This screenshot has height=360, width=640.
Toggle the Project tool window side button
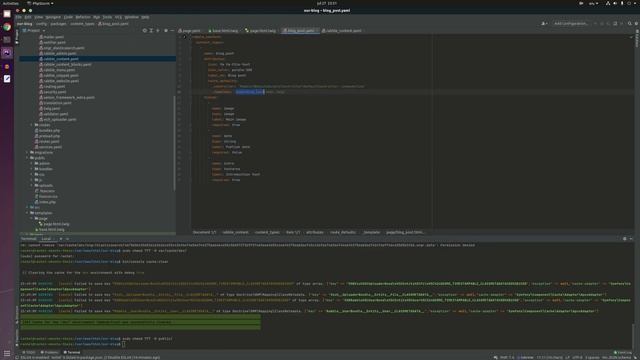coord(17,37)
